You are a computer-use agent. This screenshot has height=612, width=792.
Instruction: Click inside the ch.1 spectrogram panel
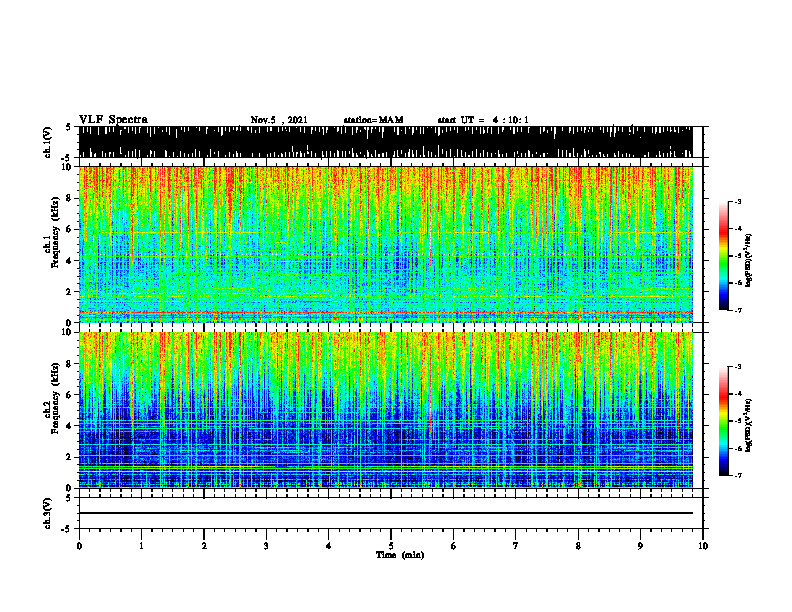point(385,244)
